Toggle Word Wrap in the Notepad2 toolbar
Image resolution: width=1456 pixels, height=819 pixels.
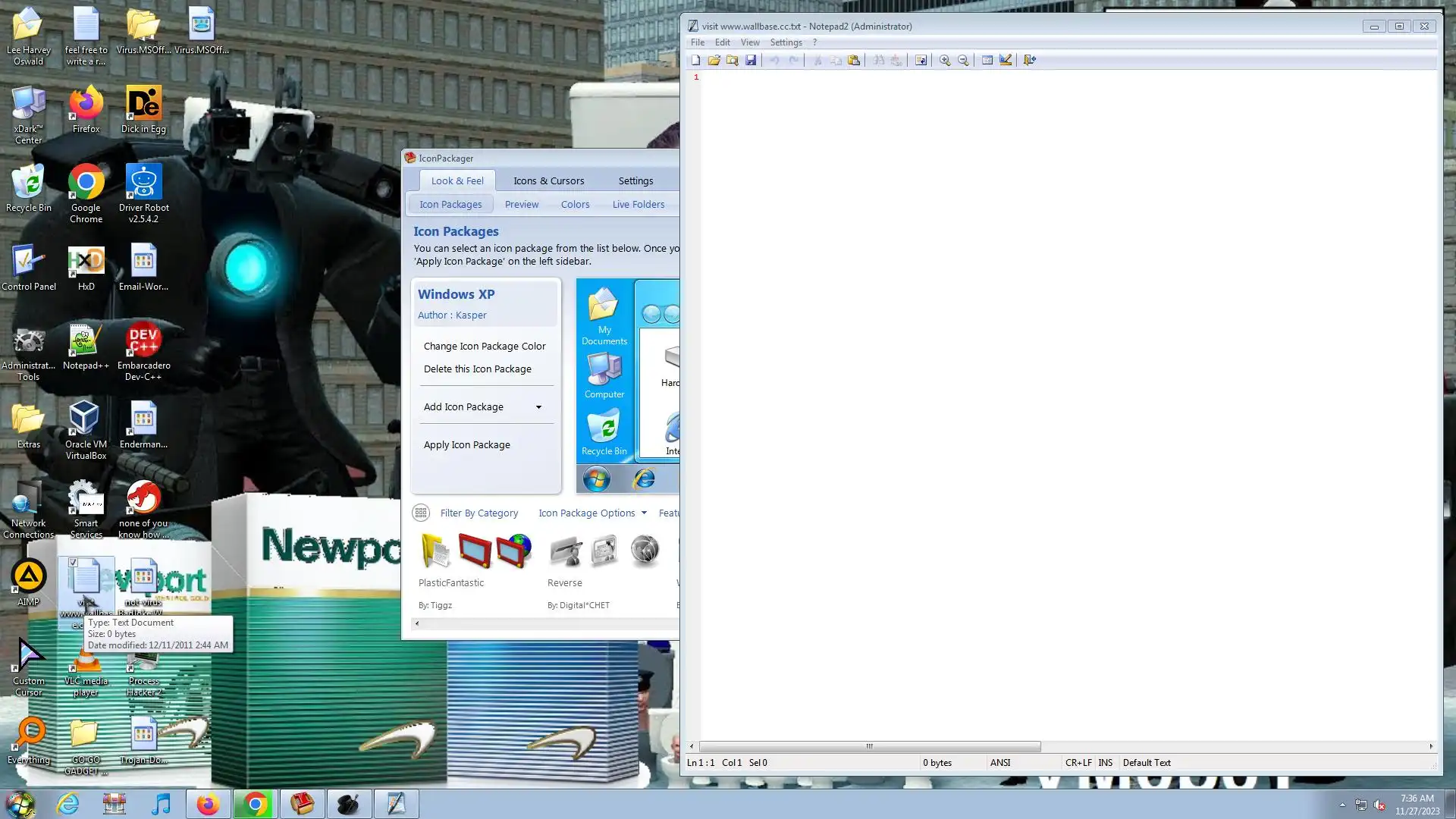coord(921,60)
